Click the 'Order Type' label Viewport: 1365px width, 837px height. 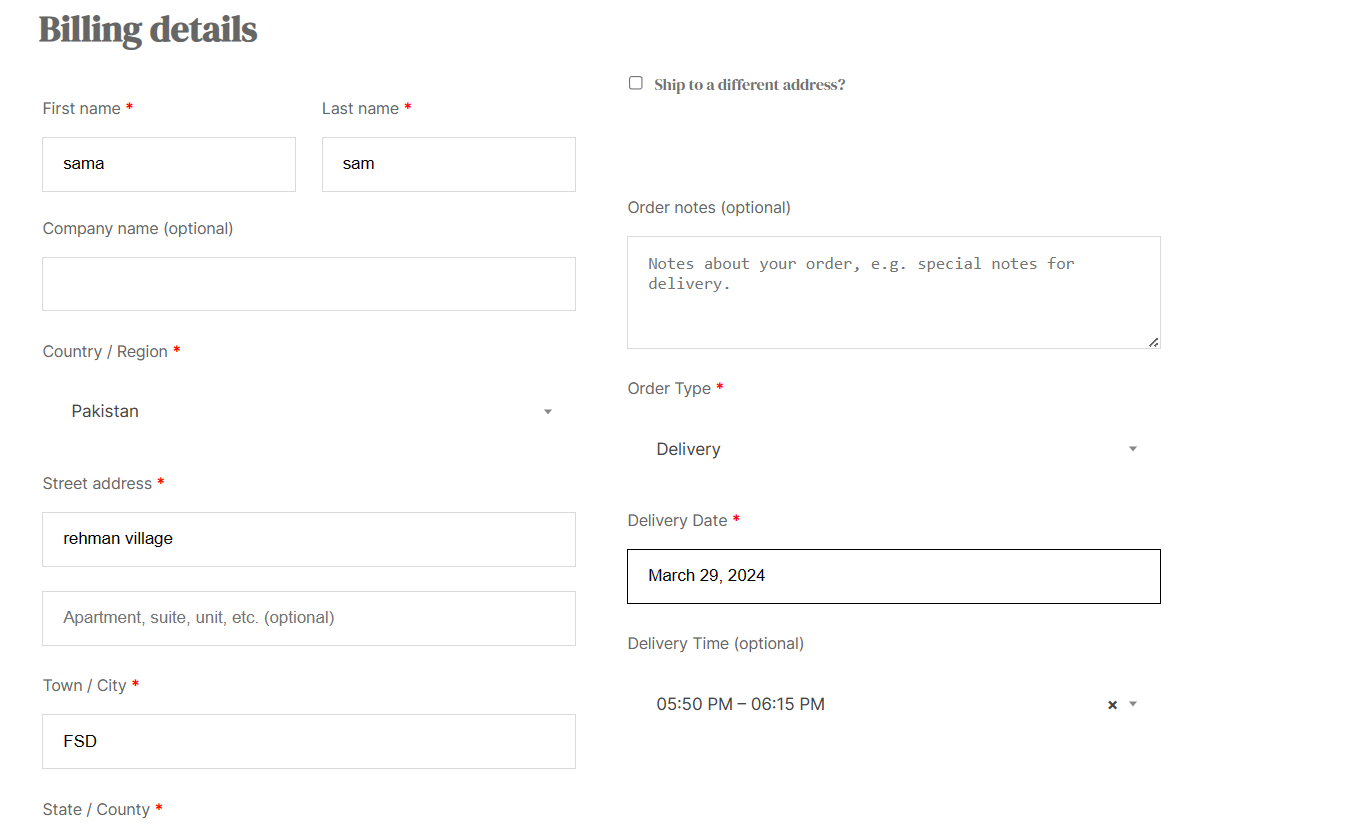(x=669, y=388)
